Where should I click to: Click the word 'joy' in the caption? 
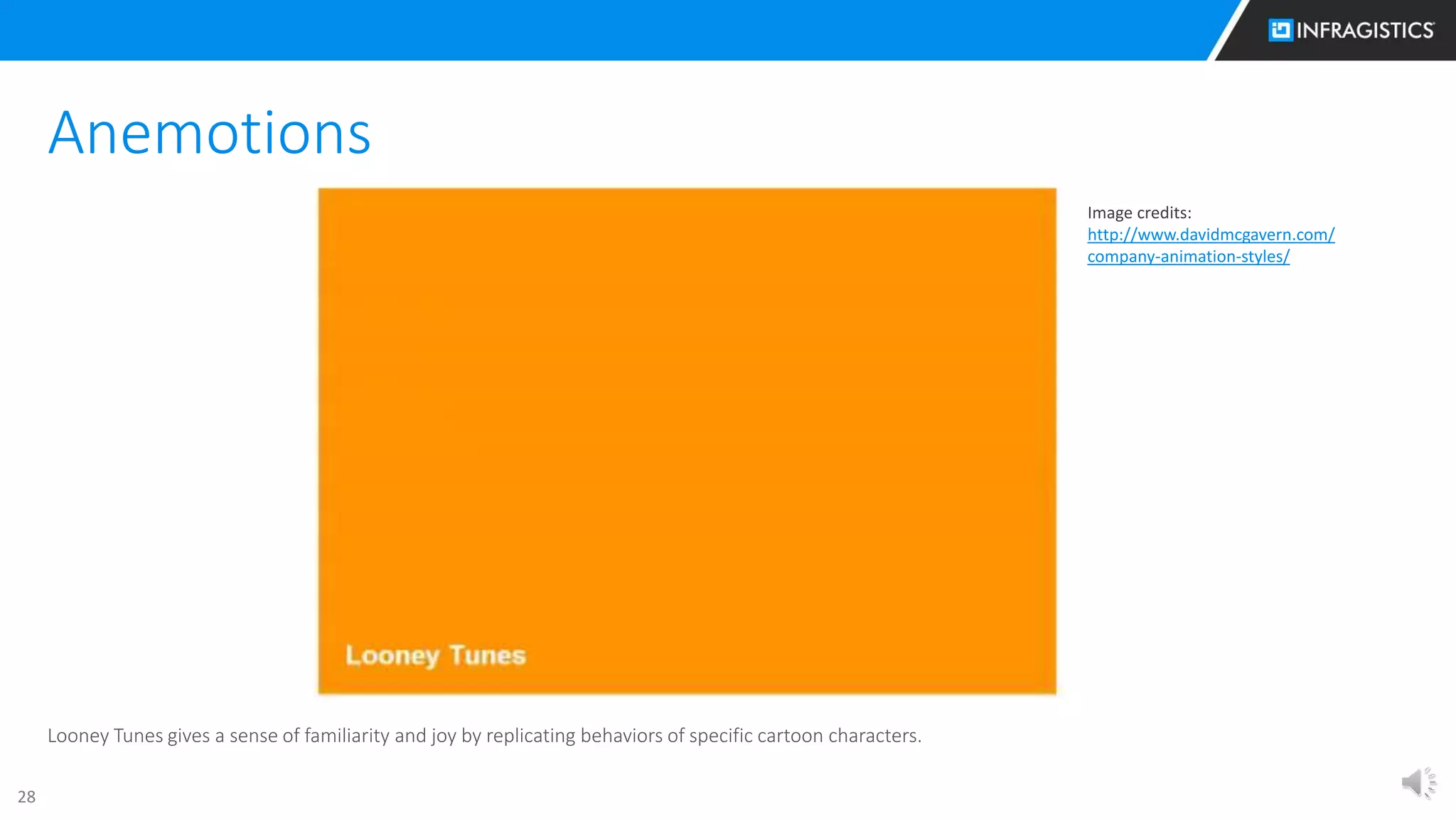[443, 736]
